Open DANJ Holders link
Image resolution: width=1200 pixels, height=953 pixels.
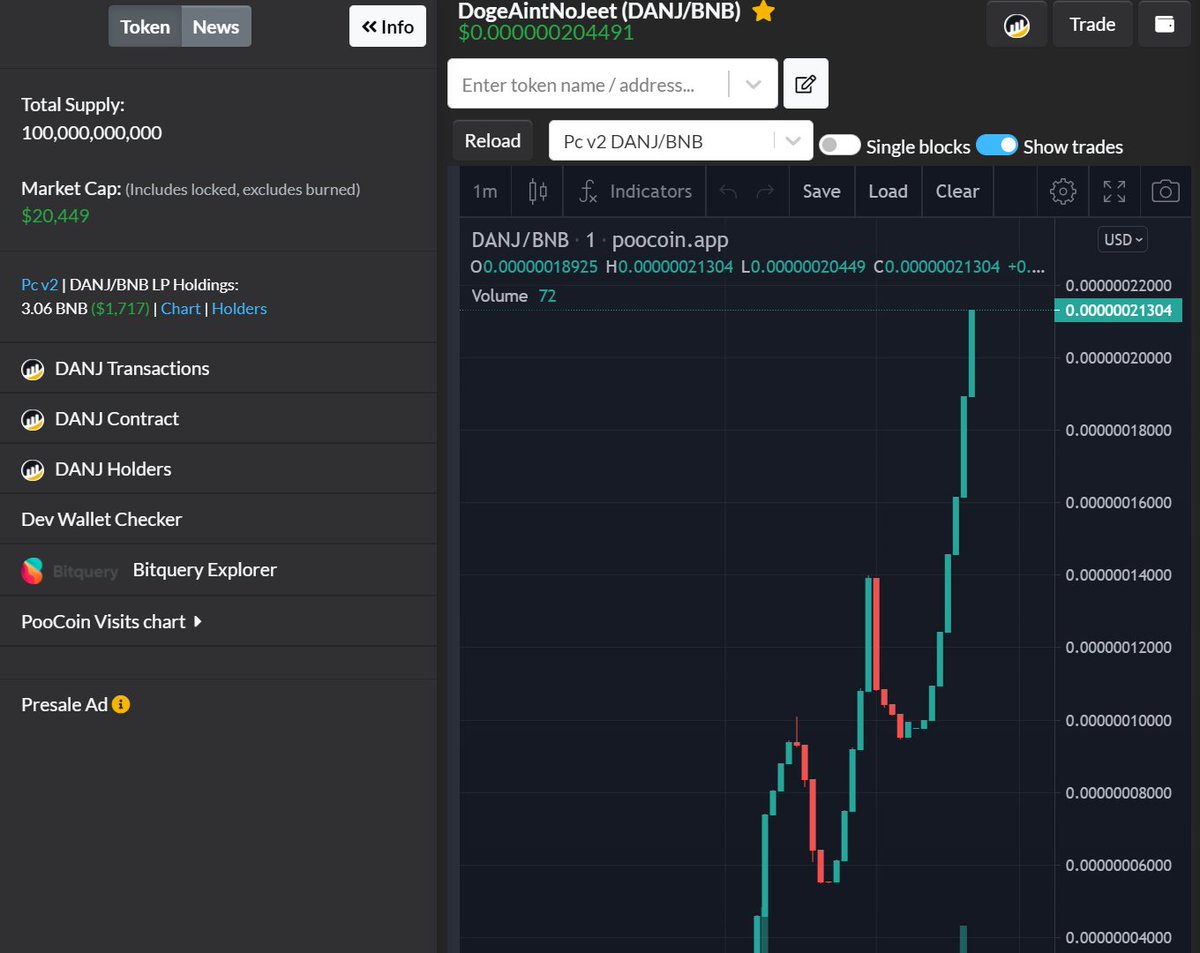click(113, 469)
